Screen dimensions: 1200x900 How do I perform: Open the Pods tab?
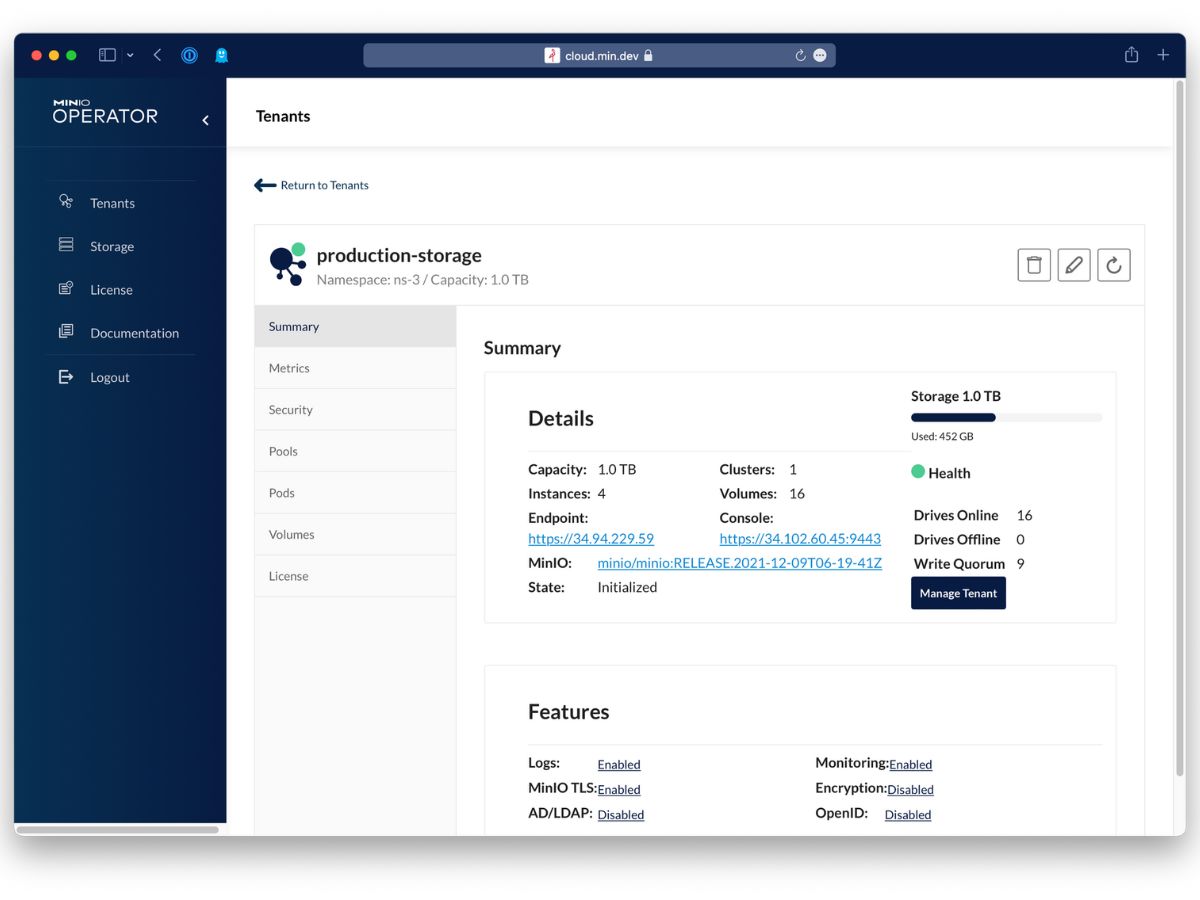coord(355,493)
